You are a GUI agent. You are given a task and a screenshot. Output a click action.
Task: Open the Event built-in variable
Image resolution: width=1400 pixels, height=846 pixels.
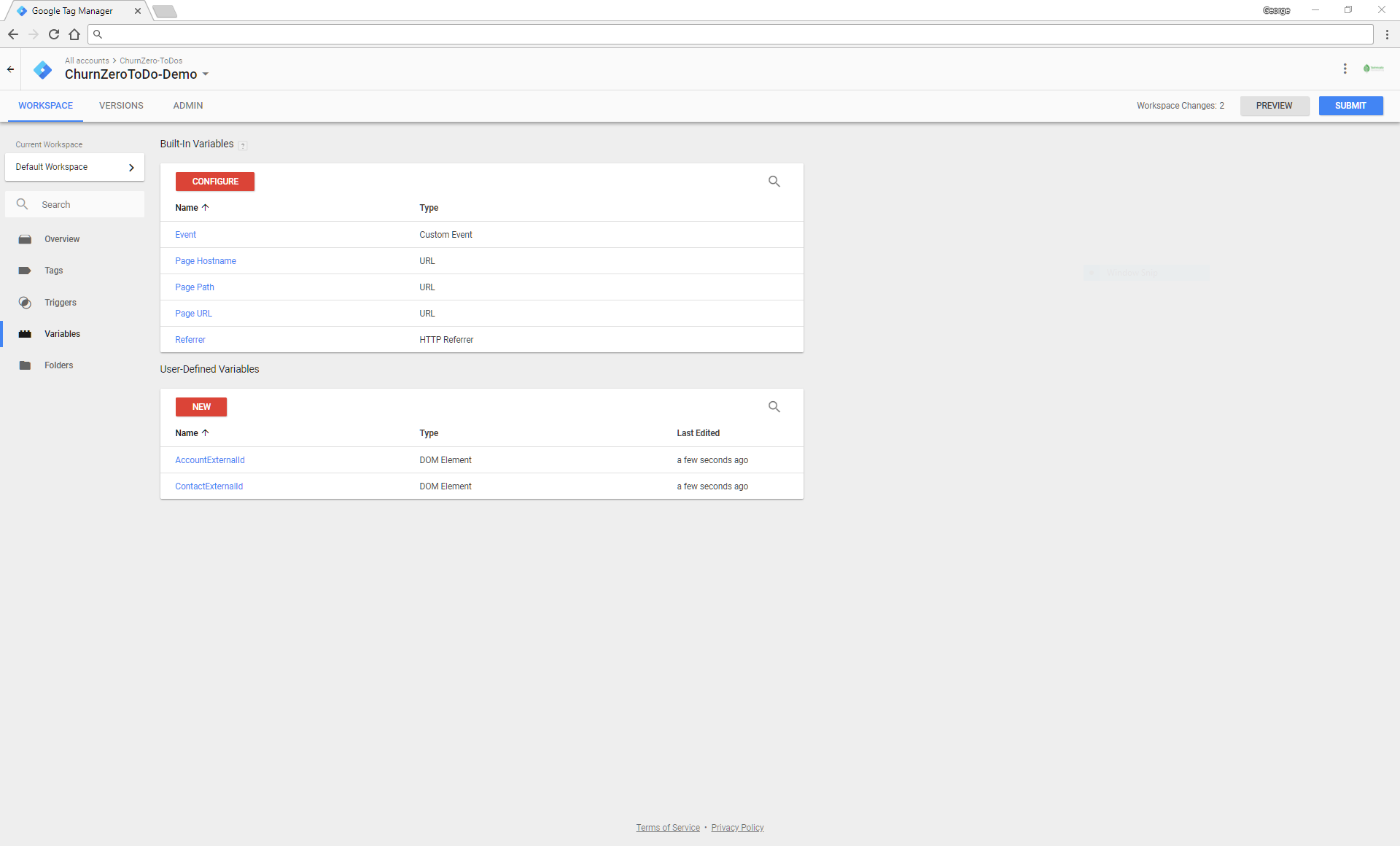186,235
